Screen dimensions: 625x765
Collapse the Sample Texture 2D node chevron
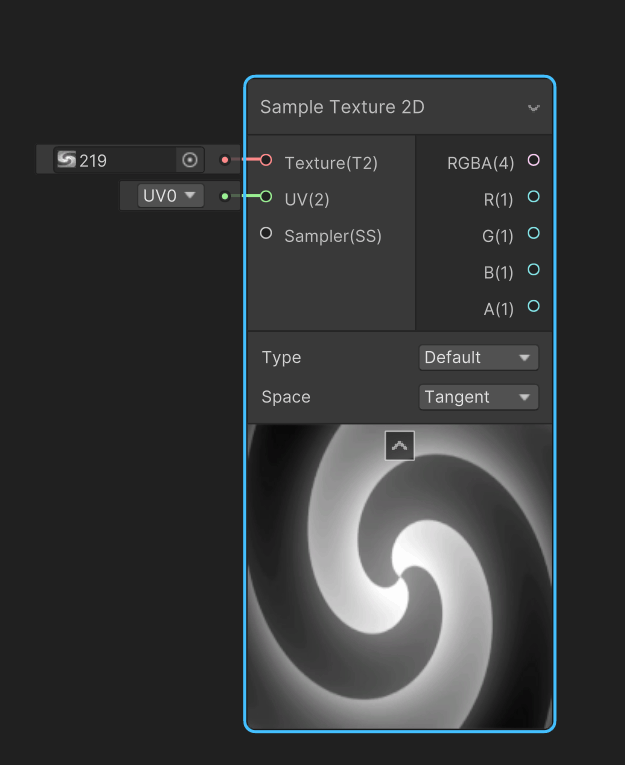[534, 108]
